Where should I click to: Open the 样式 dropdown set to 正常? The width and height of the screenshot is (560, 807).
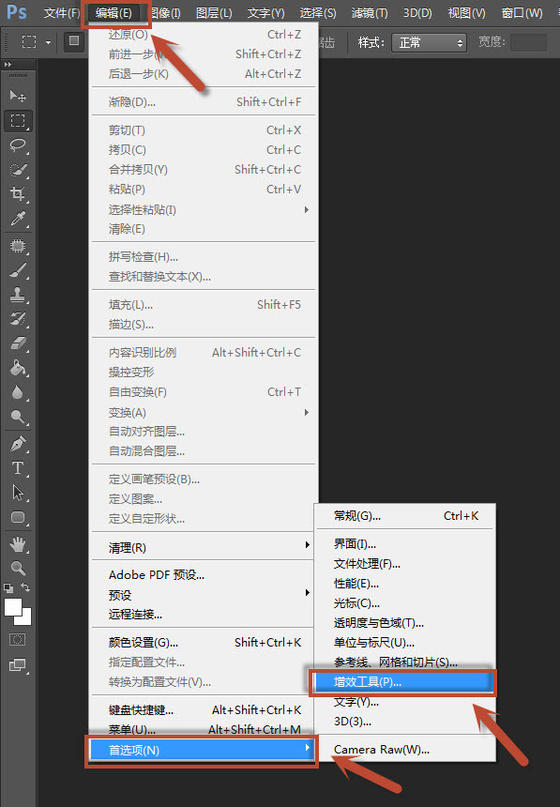(x=429, y=43)
